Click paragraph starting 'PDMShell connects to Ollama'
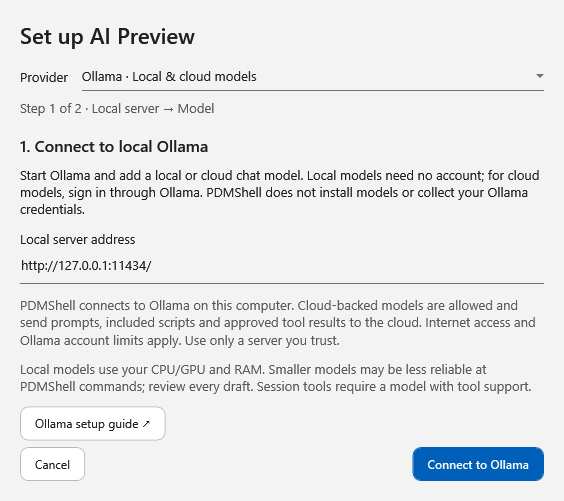 [x=278, y=323]
